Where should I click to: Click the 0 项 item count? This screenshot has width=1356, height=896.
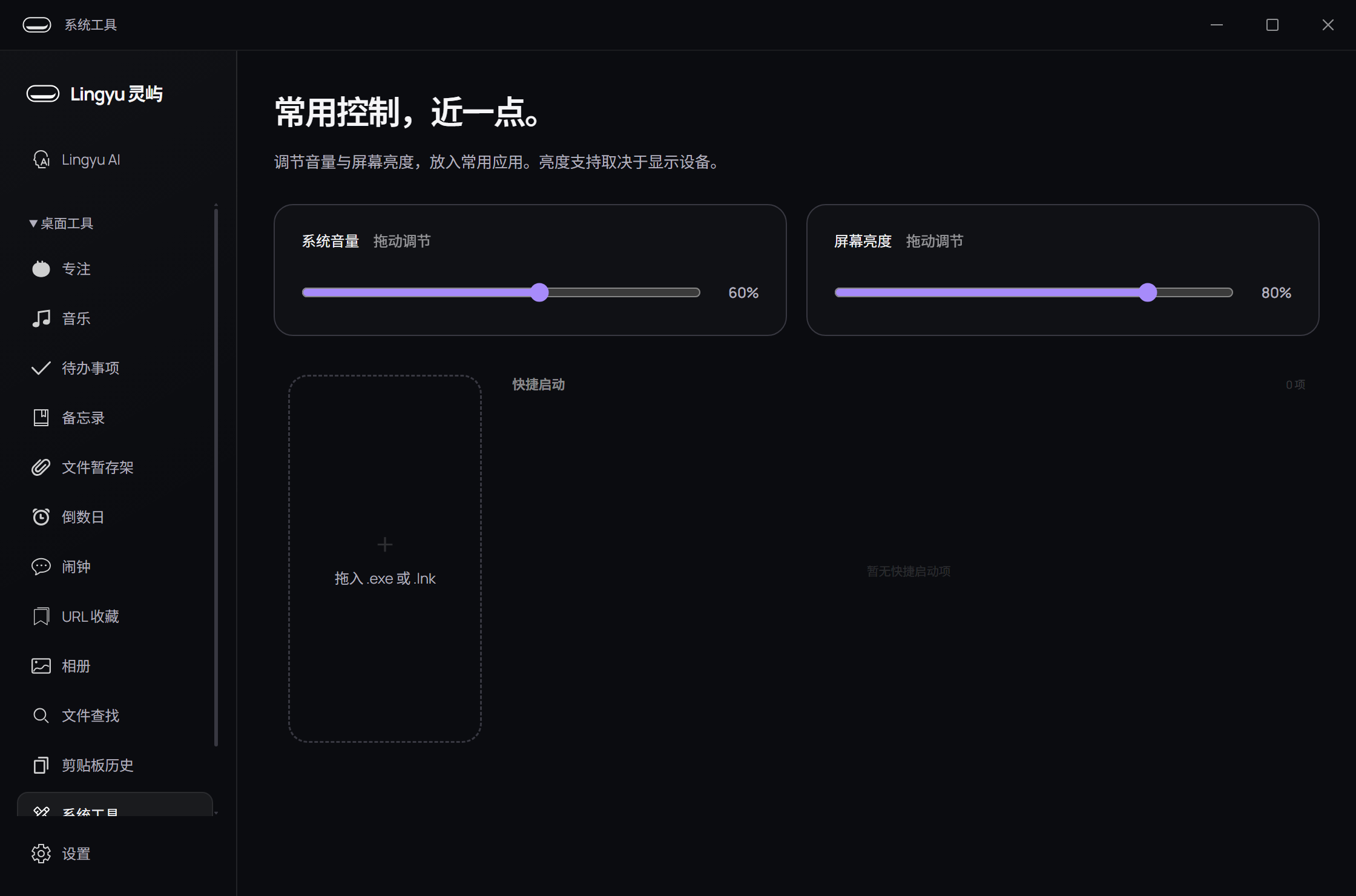click(1295, 384)
